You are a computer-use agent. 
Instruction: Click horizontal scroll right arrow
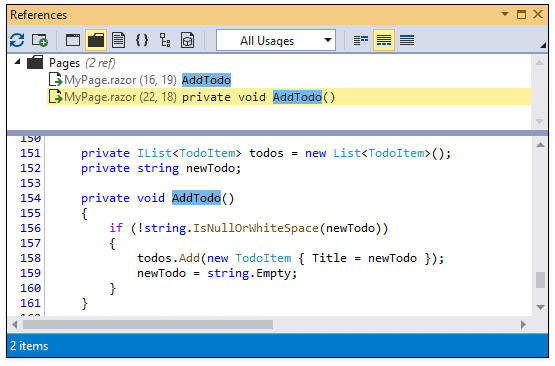click(x=523, y=324)
